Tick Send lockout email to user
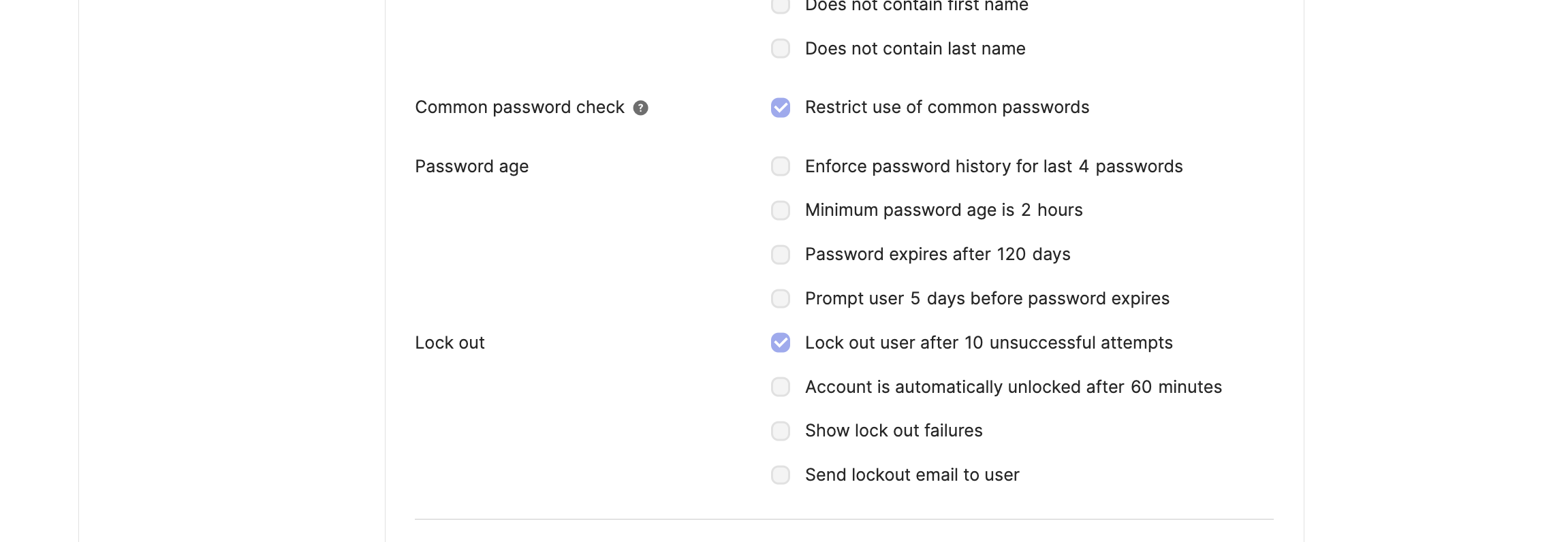The height and width of the screenshot is (542, 1568). coord(781,475)
